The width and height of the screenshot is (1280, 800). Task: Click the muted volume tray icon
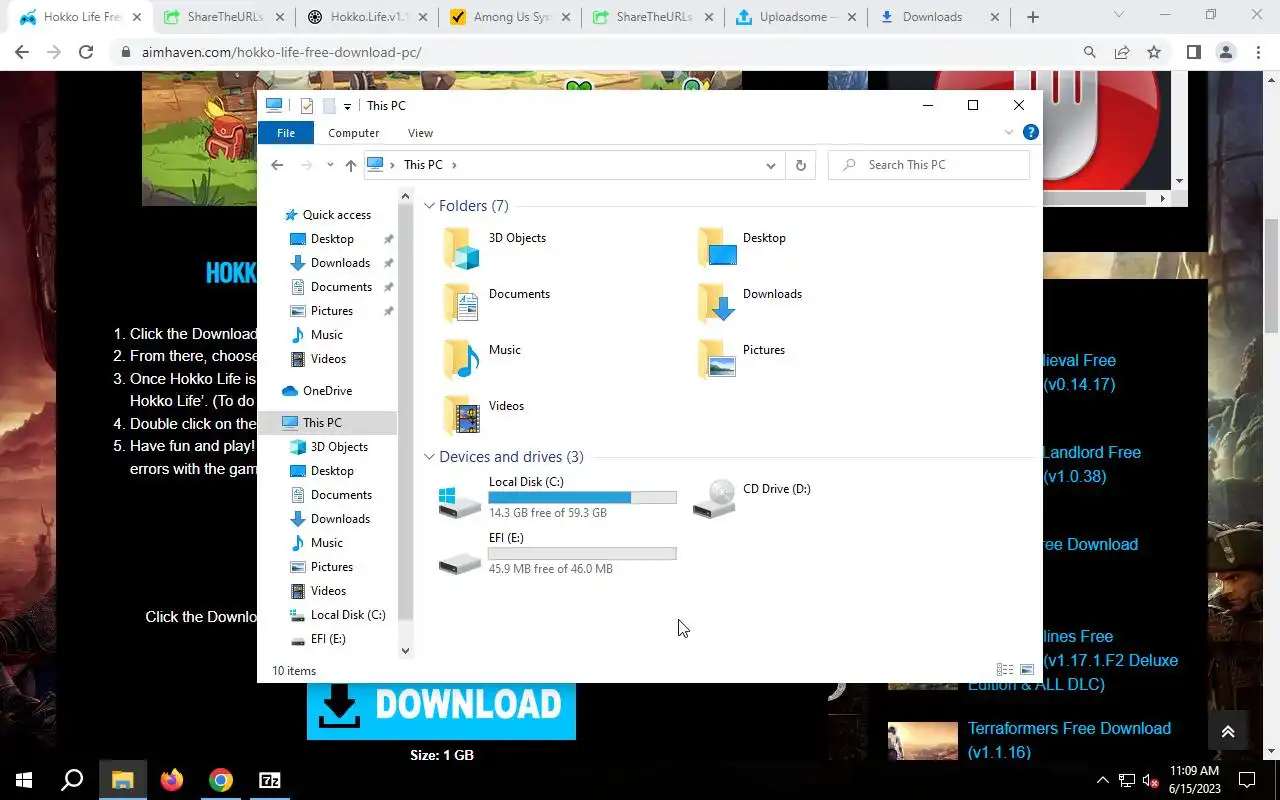point(1149,780)
